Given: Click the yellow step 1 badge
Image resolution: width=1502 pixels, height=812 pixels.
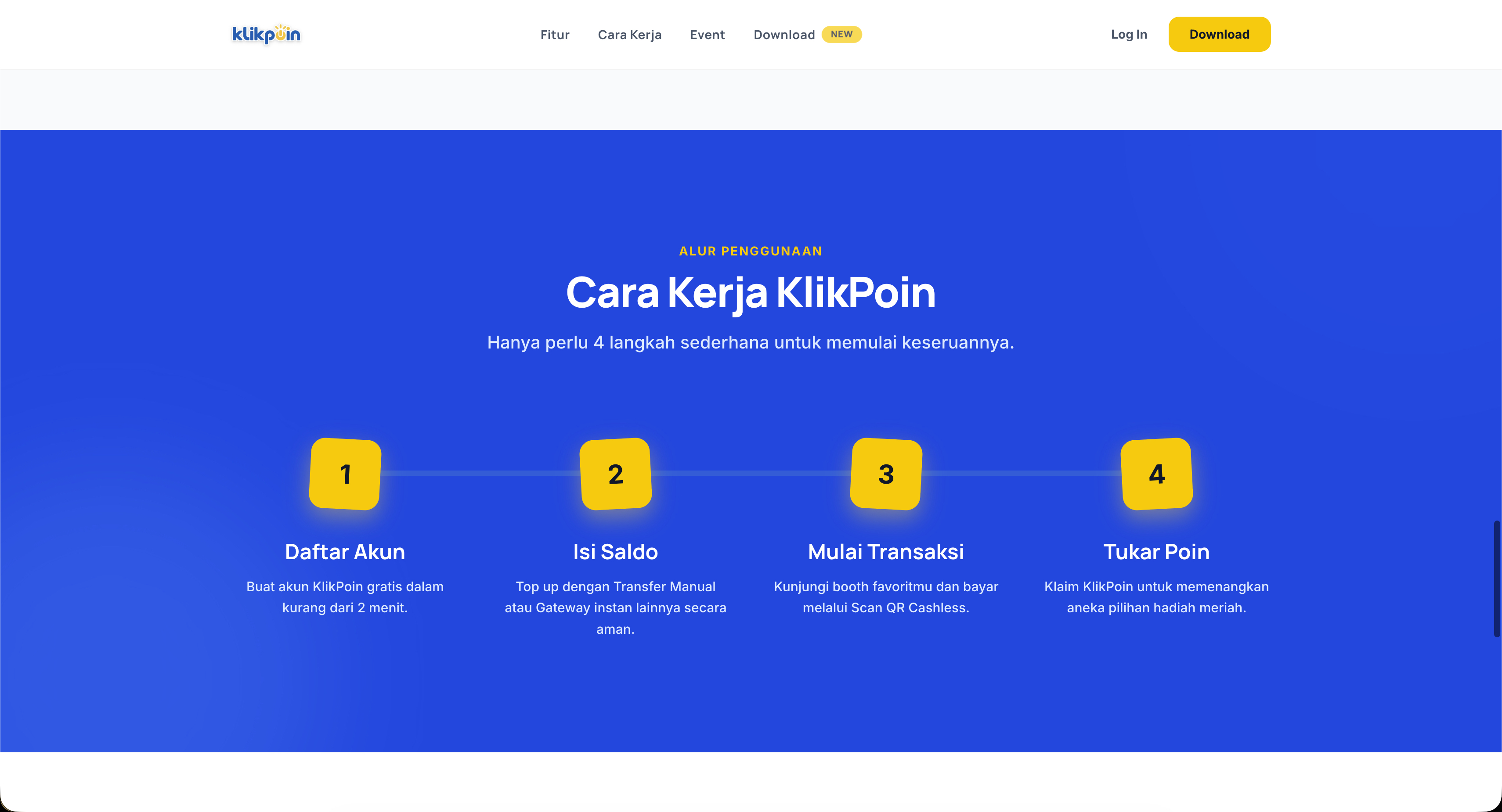Looking at the screenshot, I should [345, 474].
